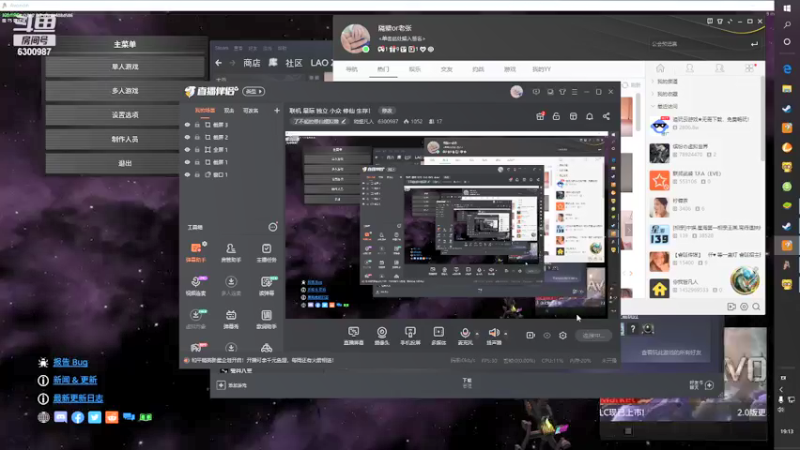Viewport: 800px width, 450px height.
Task: Click the bell notification icon in 直播伴侣
Action: click(589, 116)
